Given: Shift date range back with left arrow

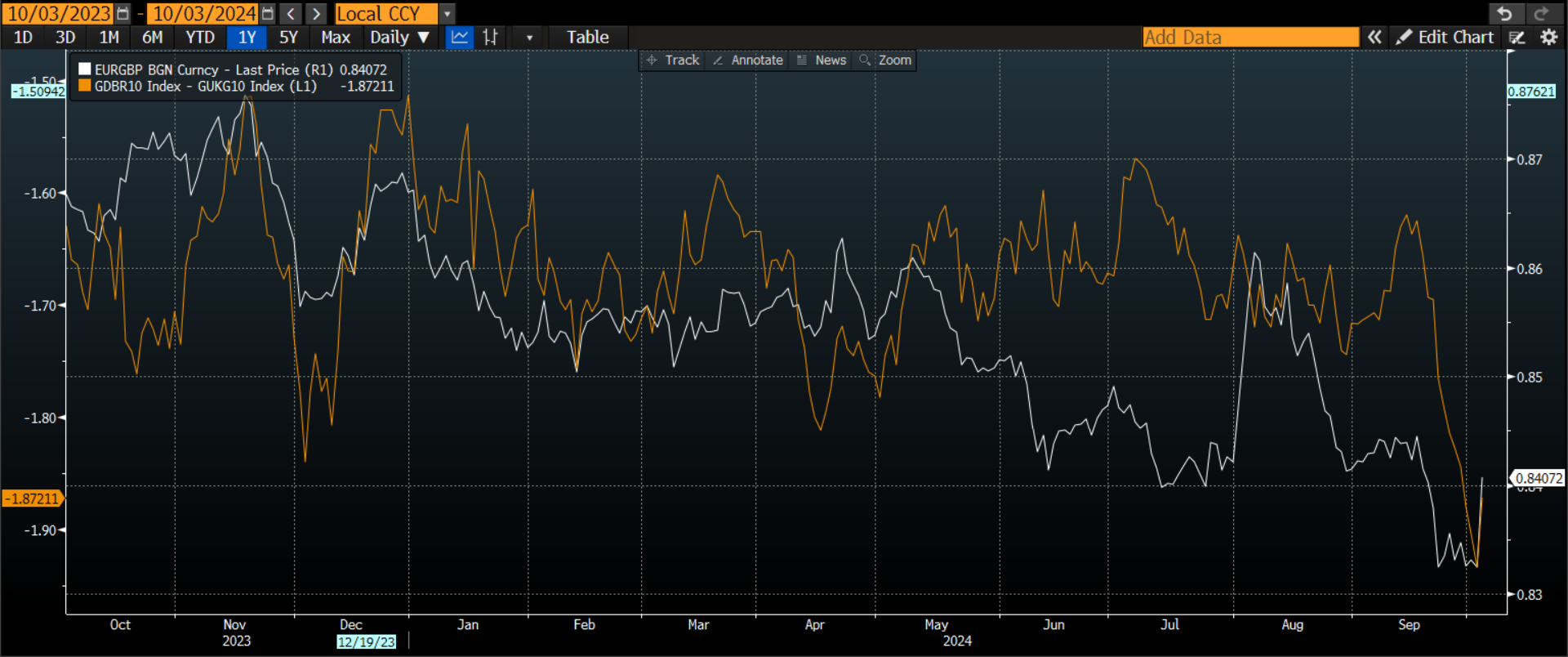Looking at the screenshot, I should point(291,14).
